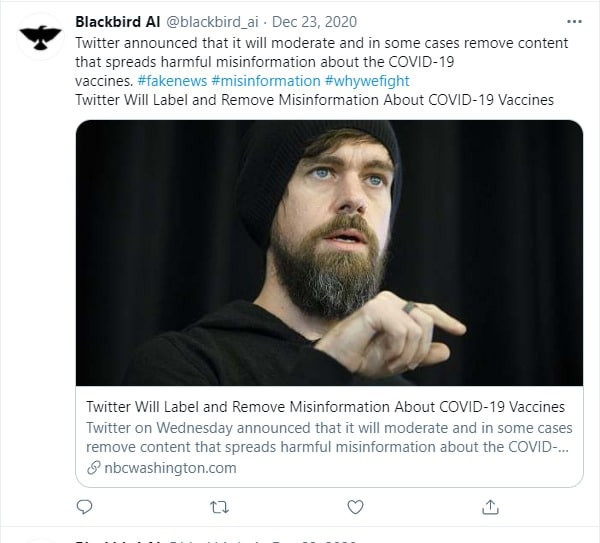Open the share tweet icon

pyautogui.click(x=490, y=507)
